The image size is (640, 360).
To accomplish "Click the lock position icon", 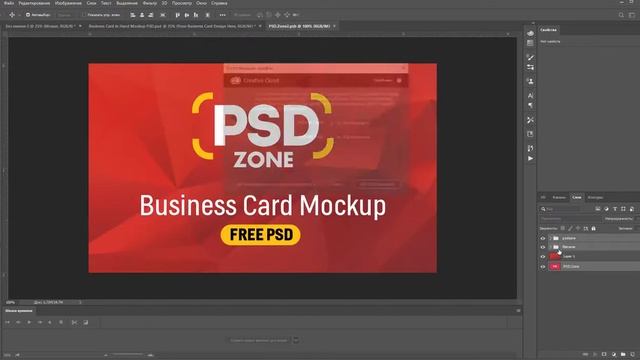I will pos(578,229).
